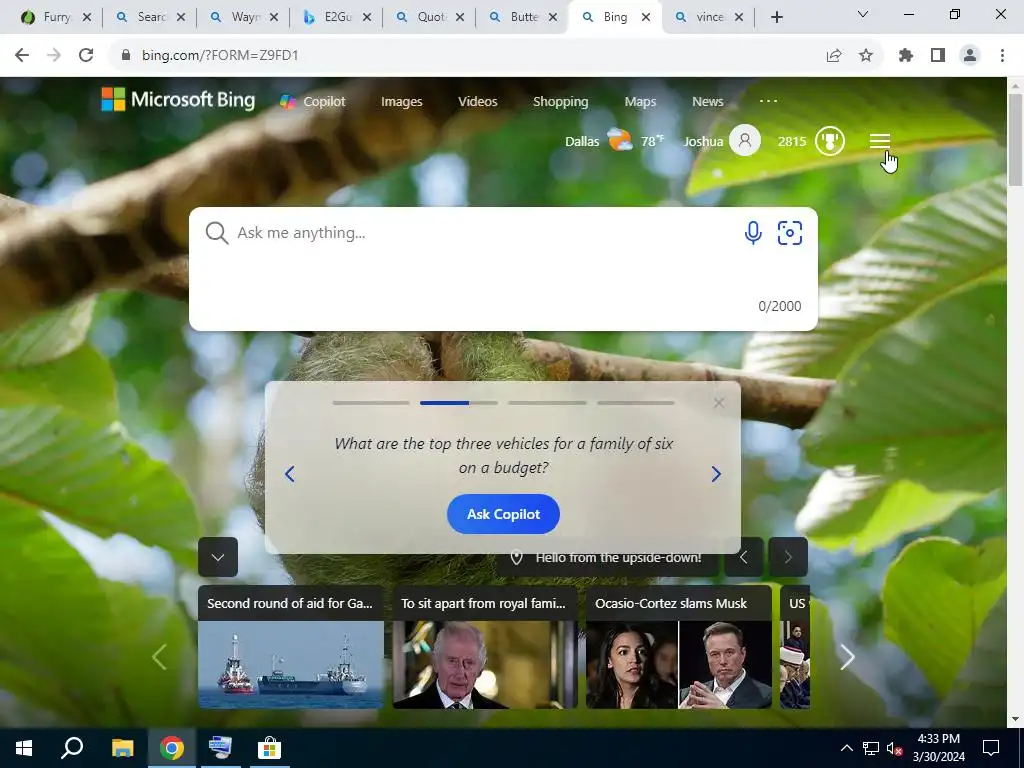
Task: Open Chrome extensions puzzle icon
Action: [906, 56]
